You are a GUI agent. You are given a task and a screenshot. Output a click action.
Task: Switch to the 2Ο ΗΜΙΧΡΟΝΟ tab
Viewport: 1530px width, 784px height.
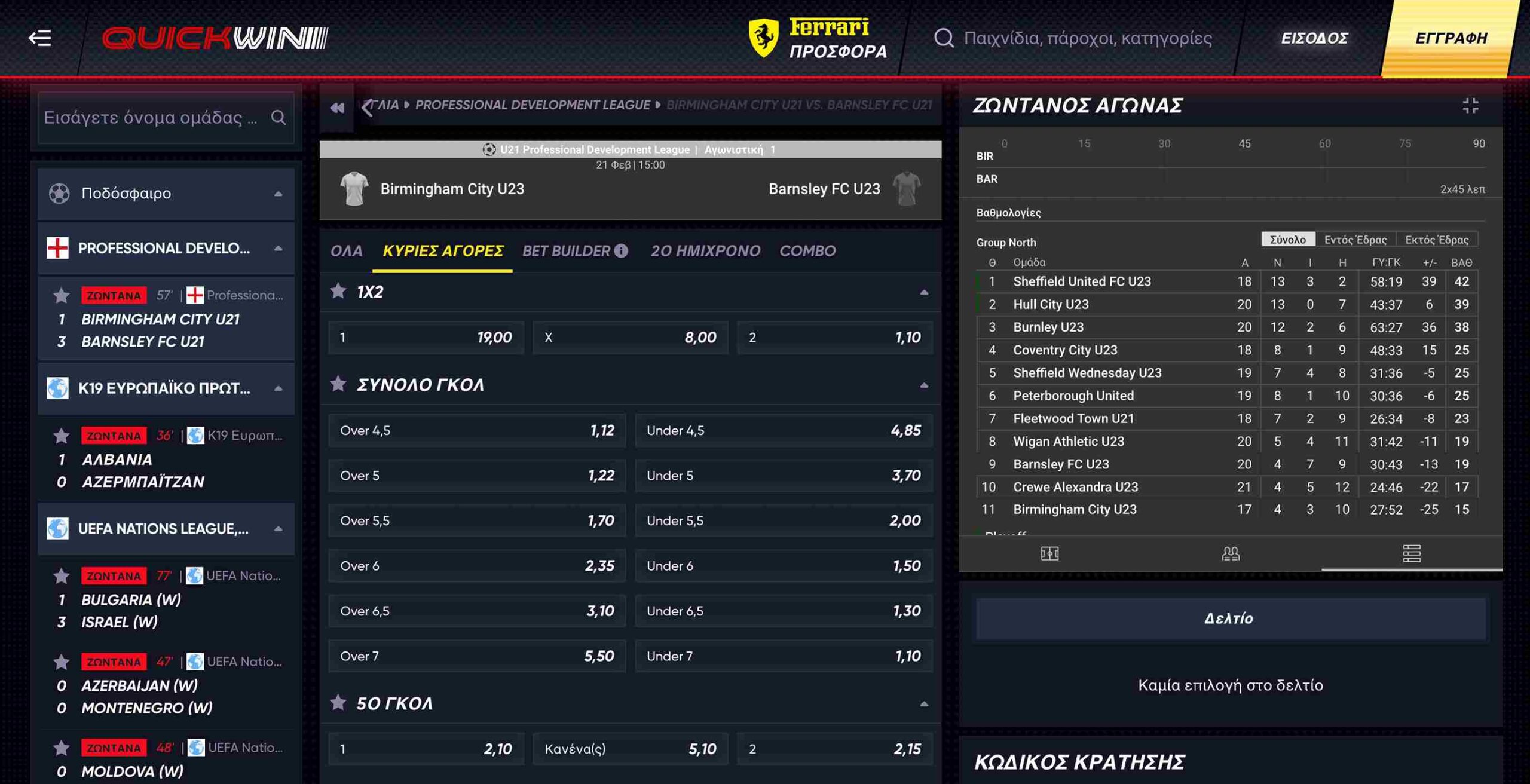[x=705, y=250]
